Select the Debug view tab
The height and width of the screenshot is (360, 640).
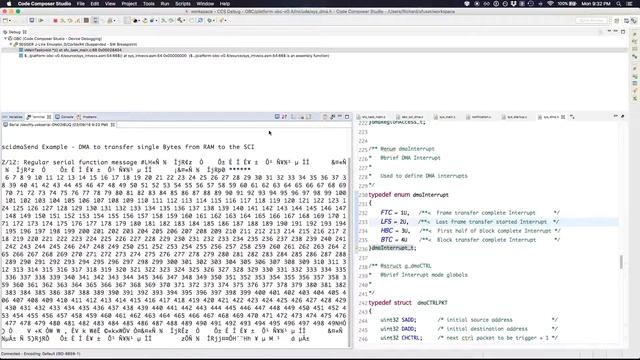(x=15, y=31)
